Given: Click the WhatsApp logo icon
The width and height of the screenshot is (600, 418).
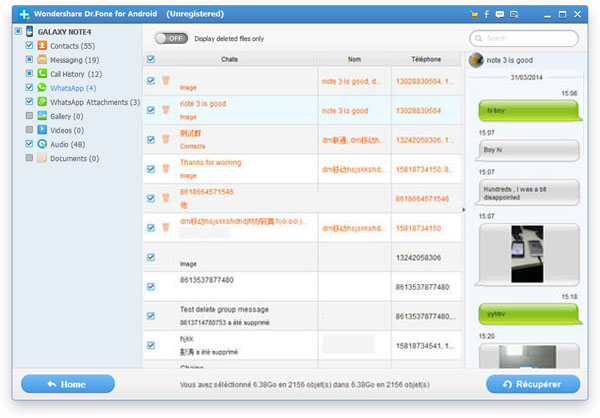Looking at the screenshot, I should (42, 88).
